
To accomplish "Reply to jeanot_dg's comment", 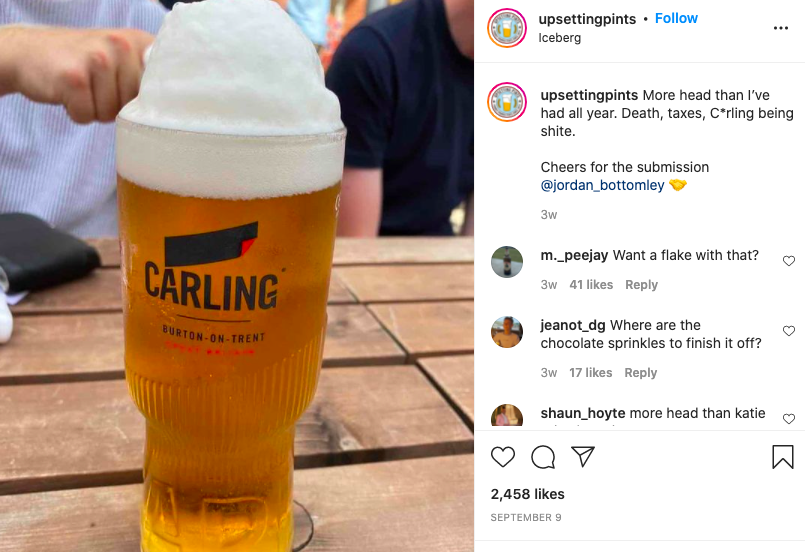I will click(640, 372).
